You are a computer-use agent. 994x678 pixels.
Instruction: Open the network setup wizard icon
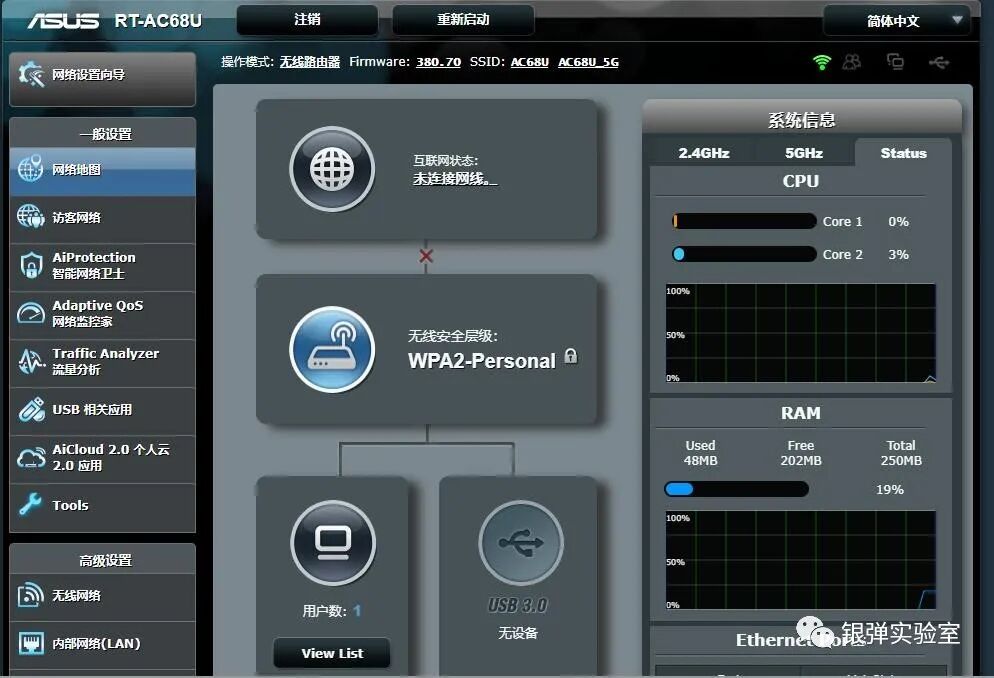coord(30,74)
